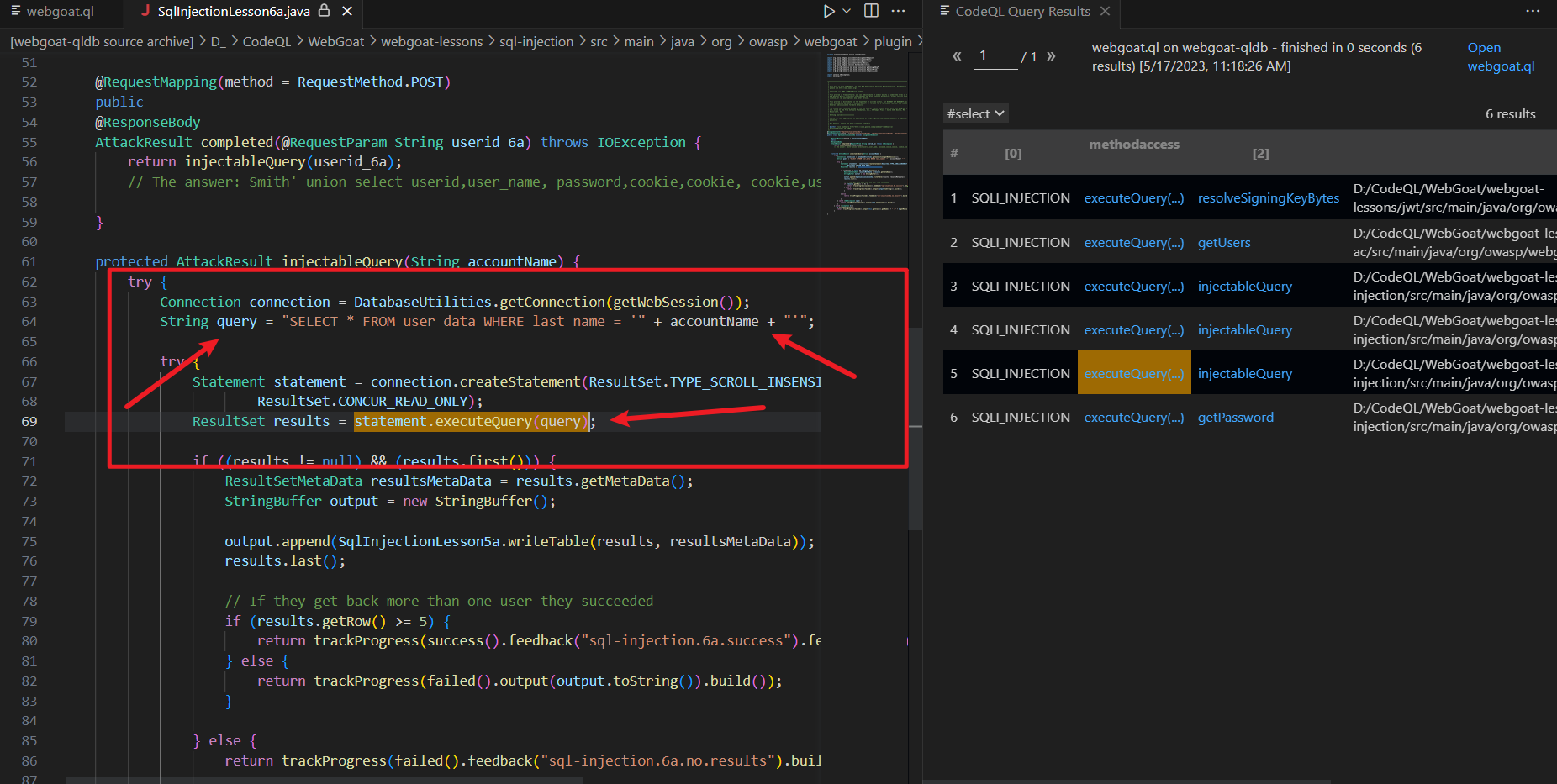This screenshot has height=784, width=1557.
Task: Open run options dropdown arrow beside play
Action: pyautogui.click(x=847, y=11)
